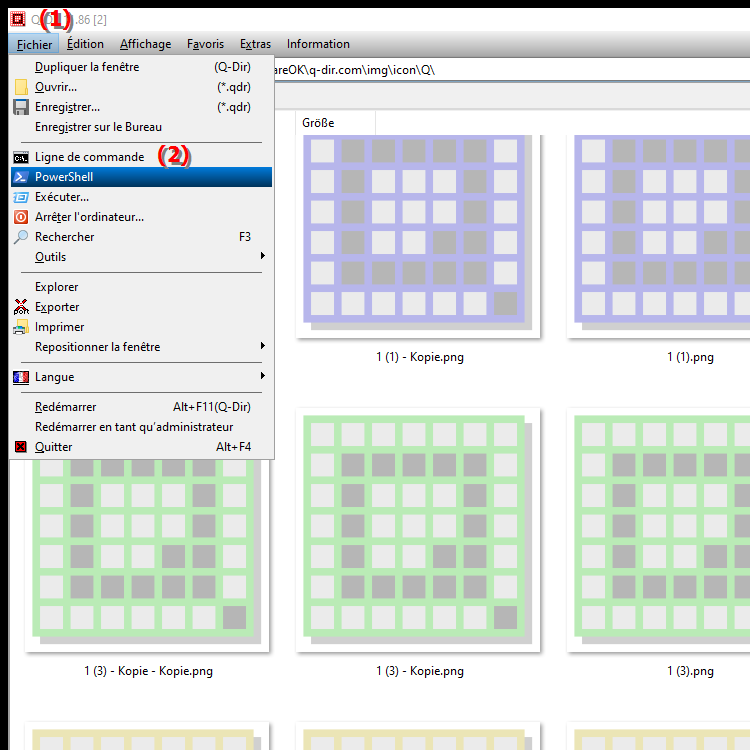Image resolution: width=750 pixels, height=750 pixels.
Task: Select Dupliquer la fenêtre entry
Action: (x=87, y=67)
